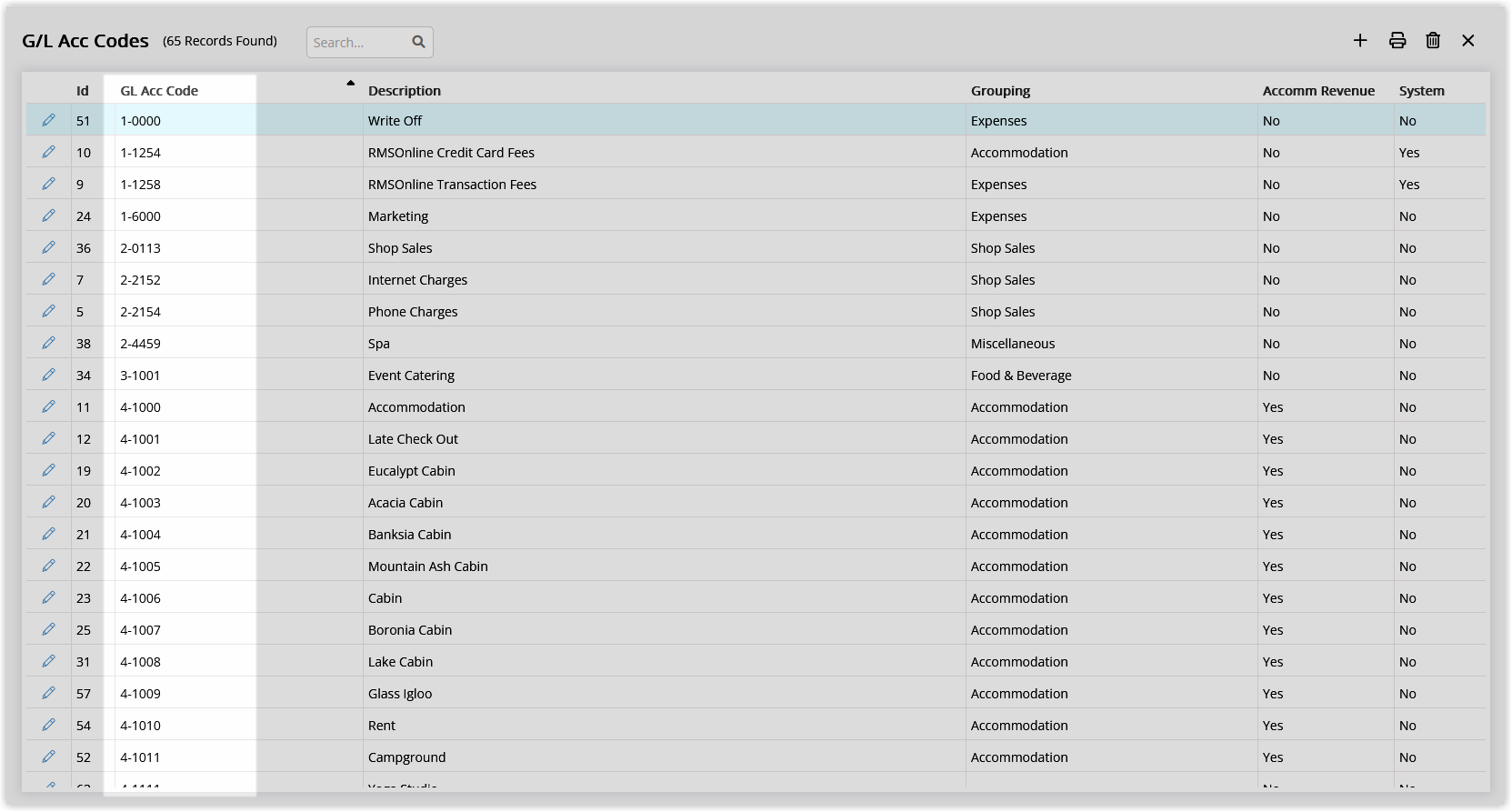Sort by Grouping column header
Screen dimensions: 1512x812
pyautogui.click(x=1000, y=91)
